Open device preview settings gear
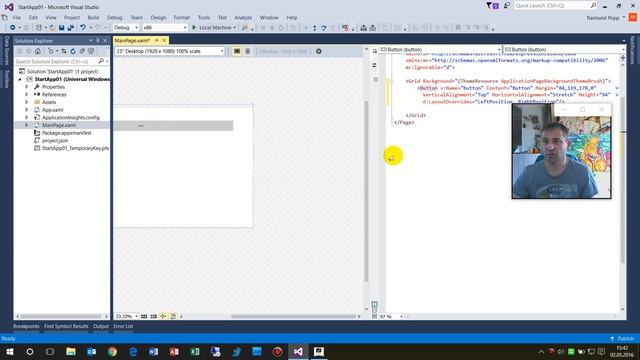 point(319,51)
